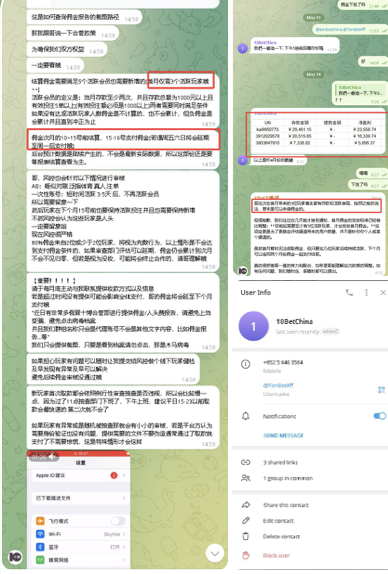Viewport: 388px width, 574px height.
Task: Click the purple avatar beside the May 13 message
Action: click(x=243, y=48)
